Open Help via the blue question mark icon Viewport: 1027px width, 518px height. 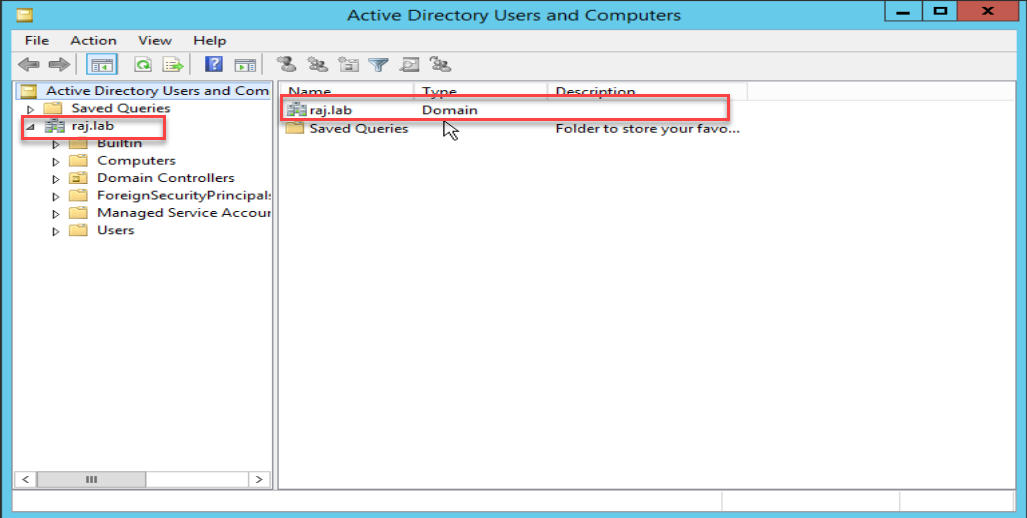coord(214,64)
